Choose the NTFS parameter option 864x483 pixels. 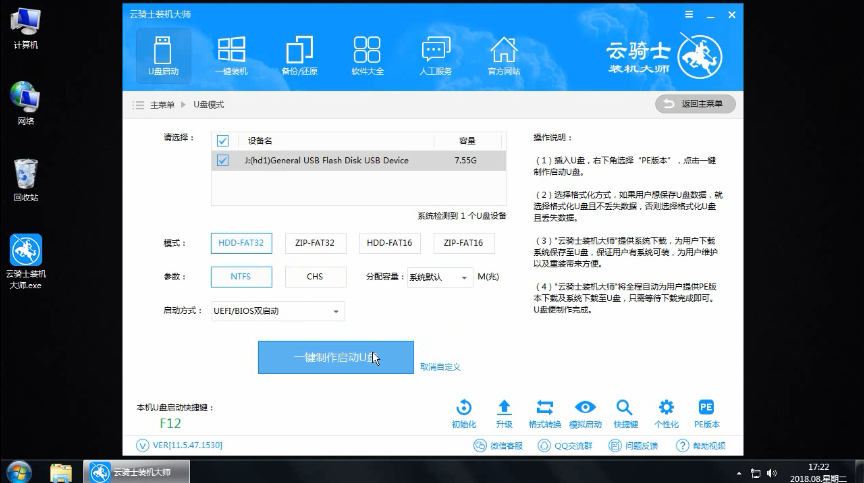point(241,276)
